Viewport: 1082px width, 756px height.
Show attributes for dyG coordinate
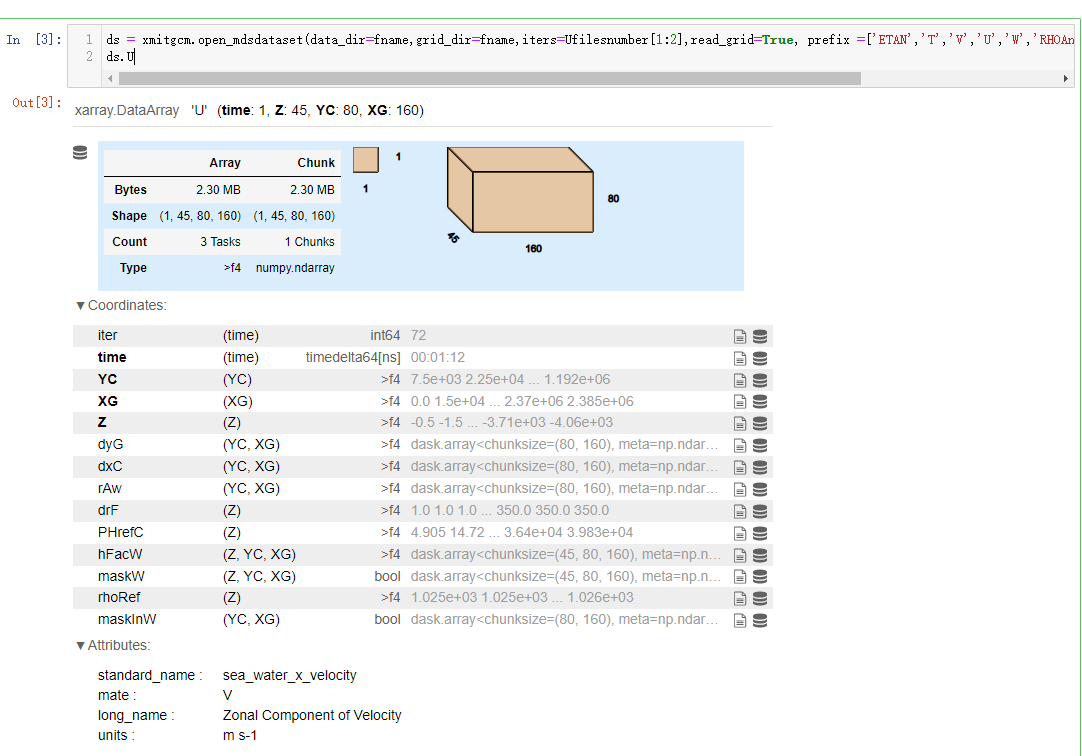(x=740, y=446)
